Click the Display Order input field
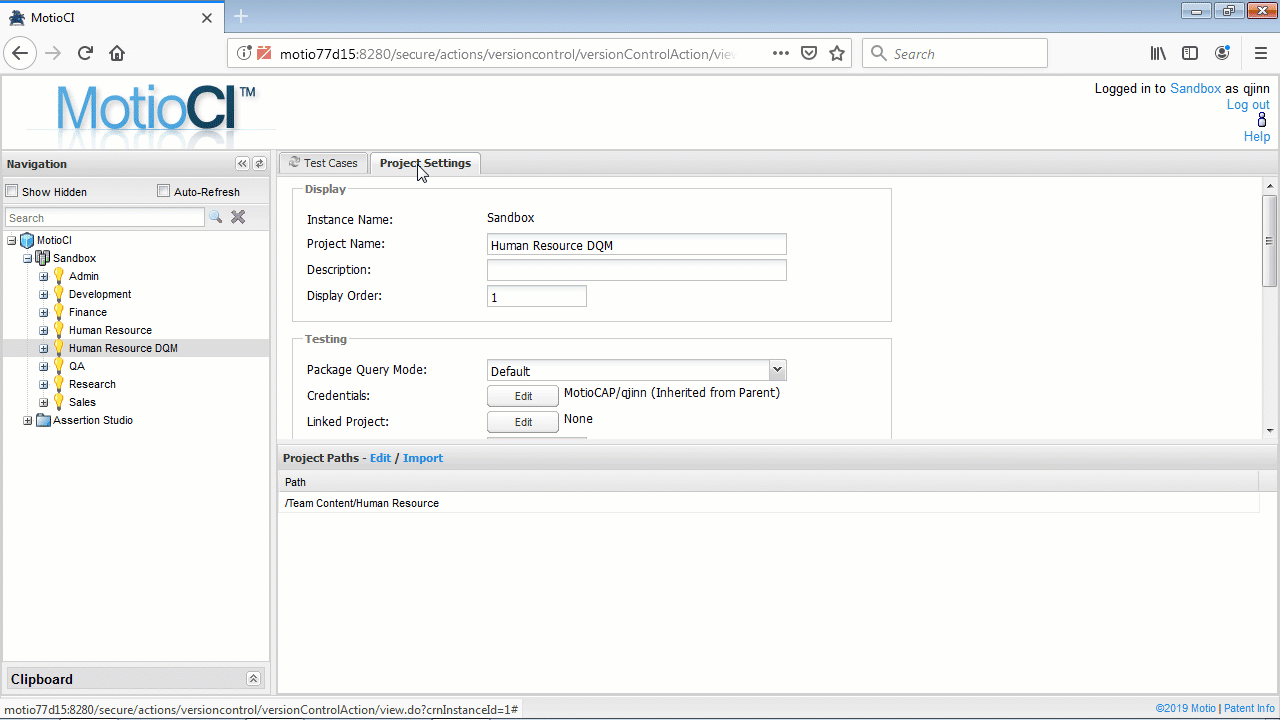 pos(536,296)
